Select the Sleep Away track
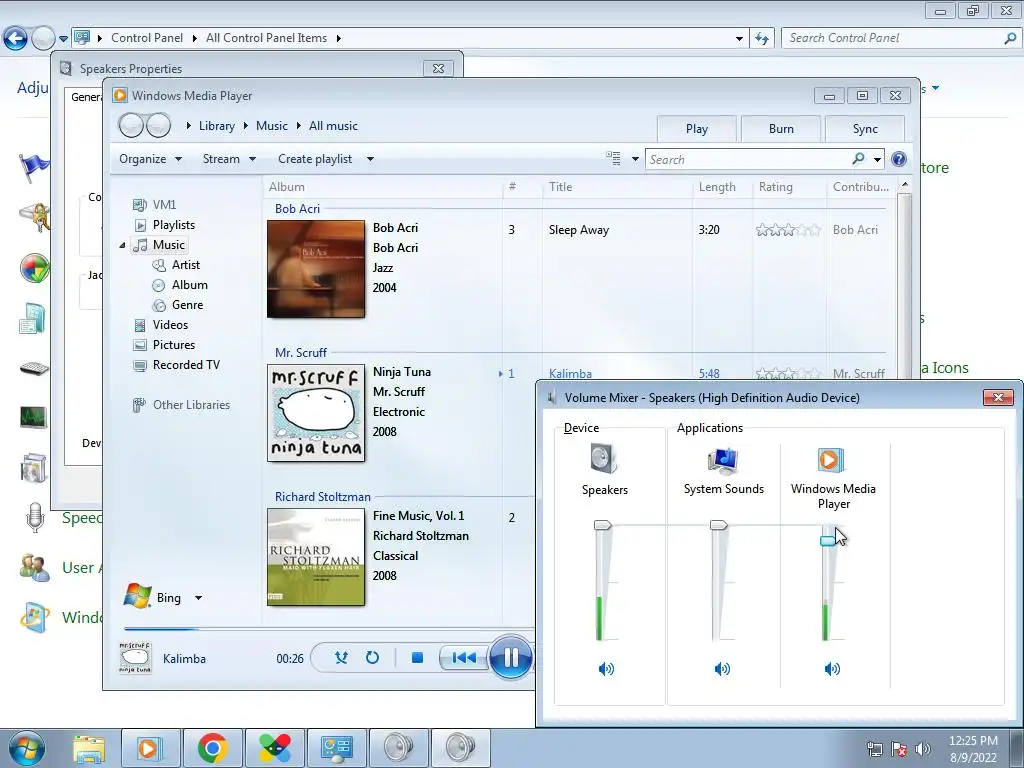This screenshot has width=1024, height=768. (x=579, y=230)
